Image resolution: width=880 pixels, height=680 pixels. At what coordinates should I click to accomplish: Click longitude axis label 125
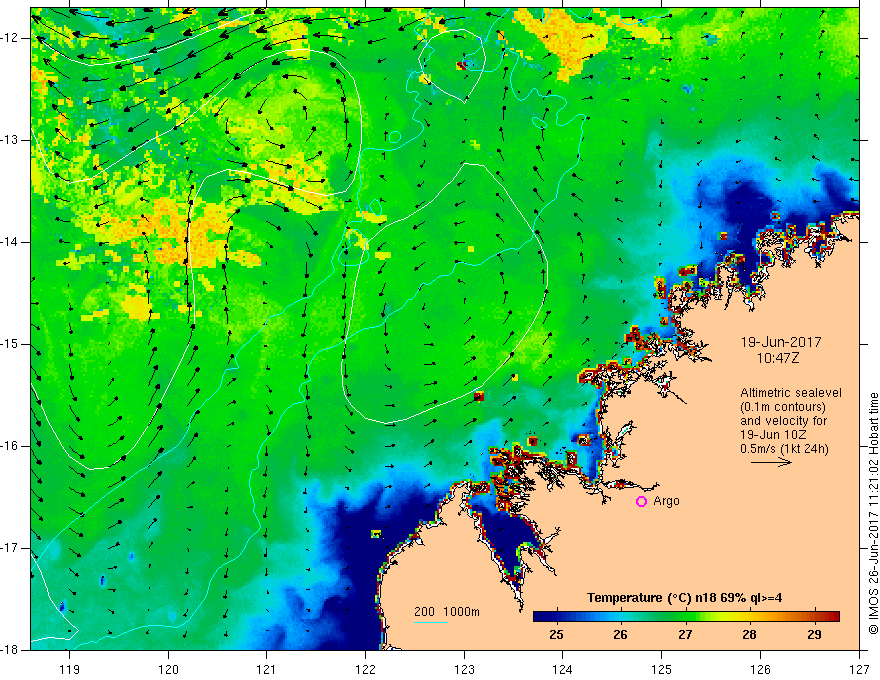[x=662, y=669]
